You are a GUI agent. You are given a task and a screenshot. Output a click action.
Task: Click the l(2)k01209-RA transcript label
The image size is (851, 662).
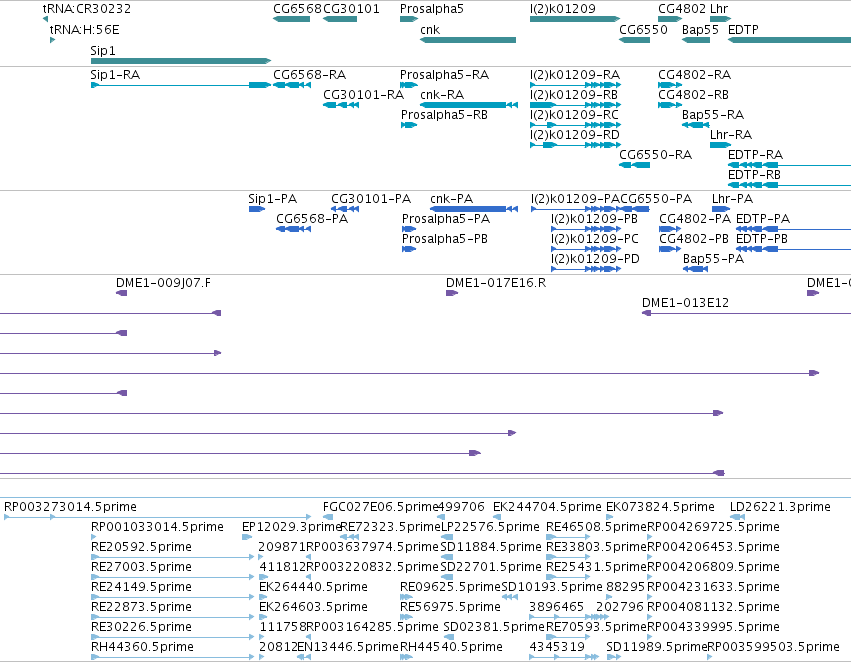[x=575, y=75]
